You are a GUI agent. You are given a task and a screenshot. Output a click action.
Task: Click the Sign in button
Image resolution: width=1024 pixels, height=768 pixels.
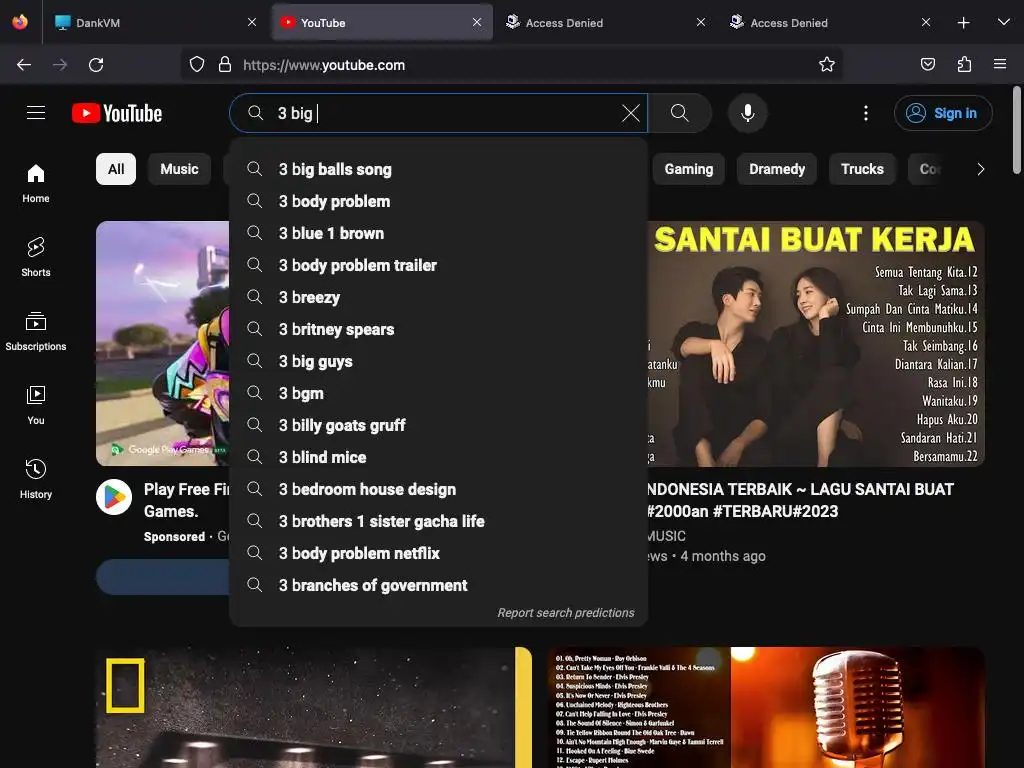943,113
